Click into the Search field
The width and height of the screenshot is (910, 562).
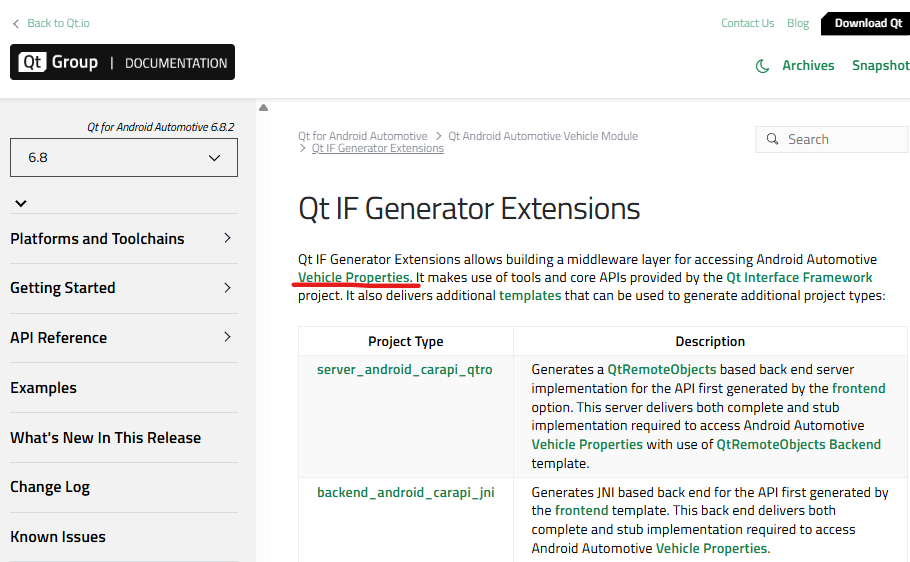[833, 139]
